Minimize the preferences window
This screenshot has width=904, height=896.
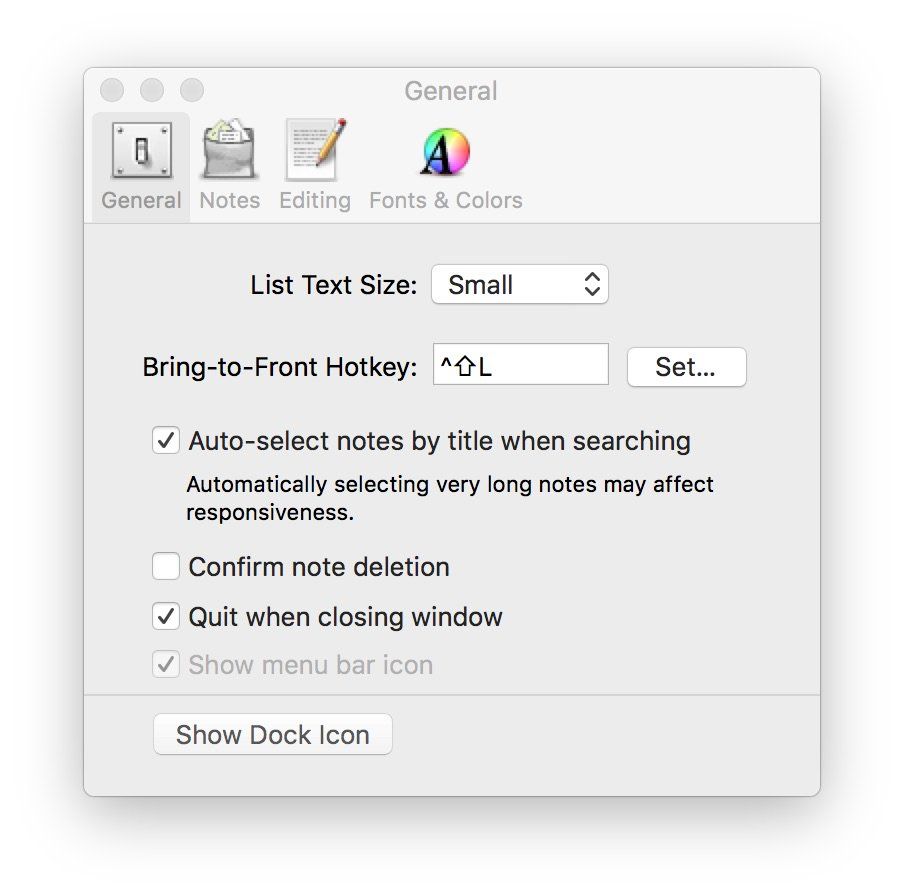[x=152, y=91]
